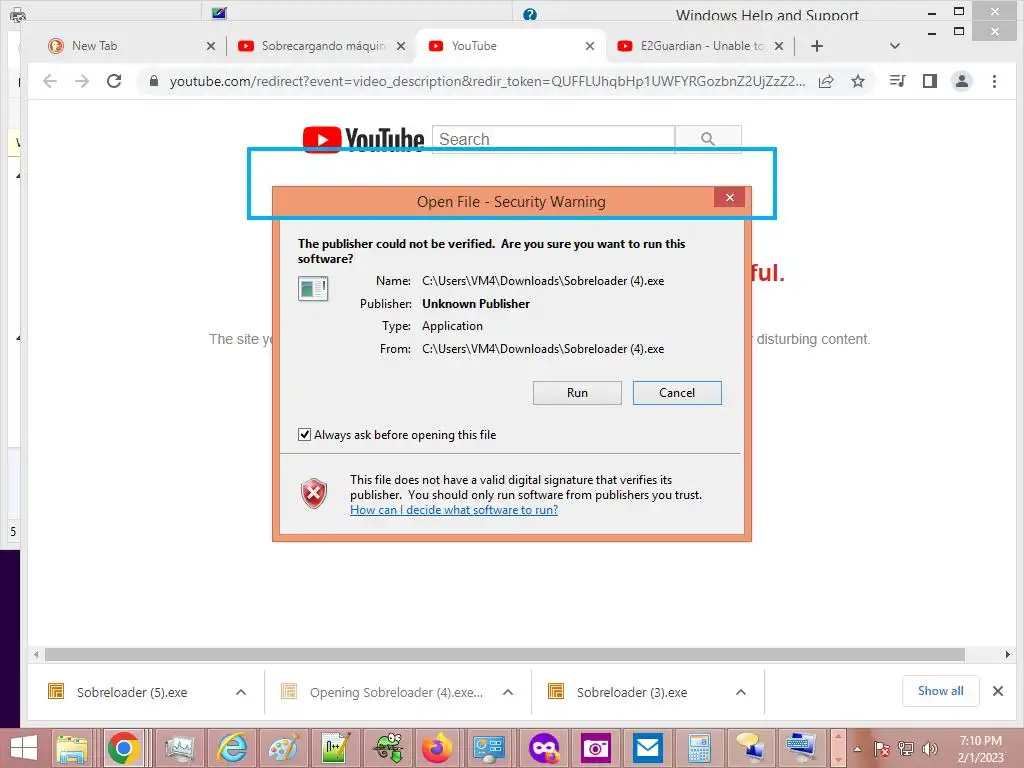Open On-Screen Keyboard taskbar icon
Screen dimensions: 1024x768
tap(802, 748)
